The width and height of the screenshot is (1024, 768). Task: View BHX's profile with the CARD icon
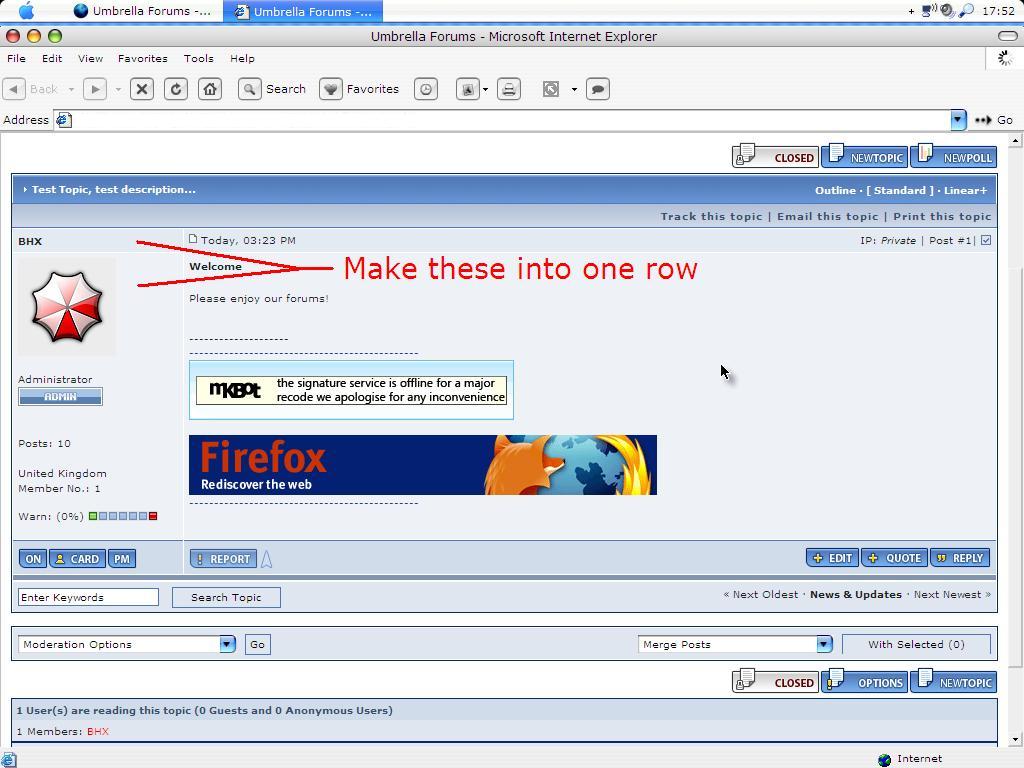tap(77, 558)
